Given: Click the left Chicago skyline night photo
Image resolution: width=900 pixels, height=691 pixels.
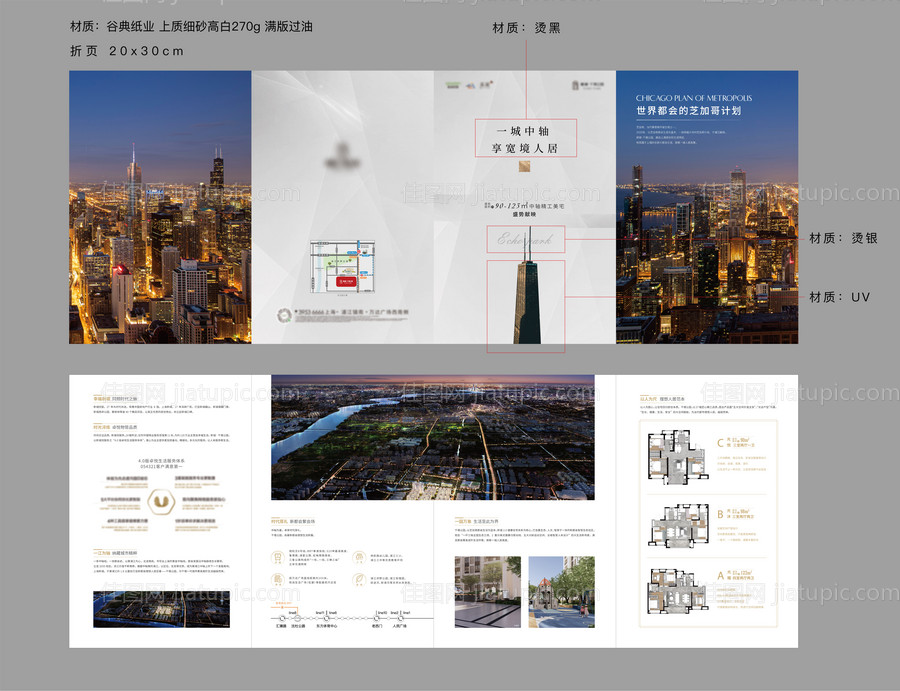Looking at the screenshot, I should click(160, 207).
